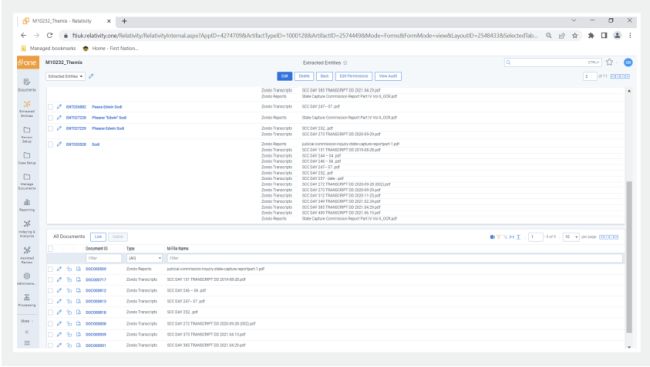The width and height of the screenshot is (650, 367).
Task: Open Review Setup in sidebar
Action: coord(27,134)
